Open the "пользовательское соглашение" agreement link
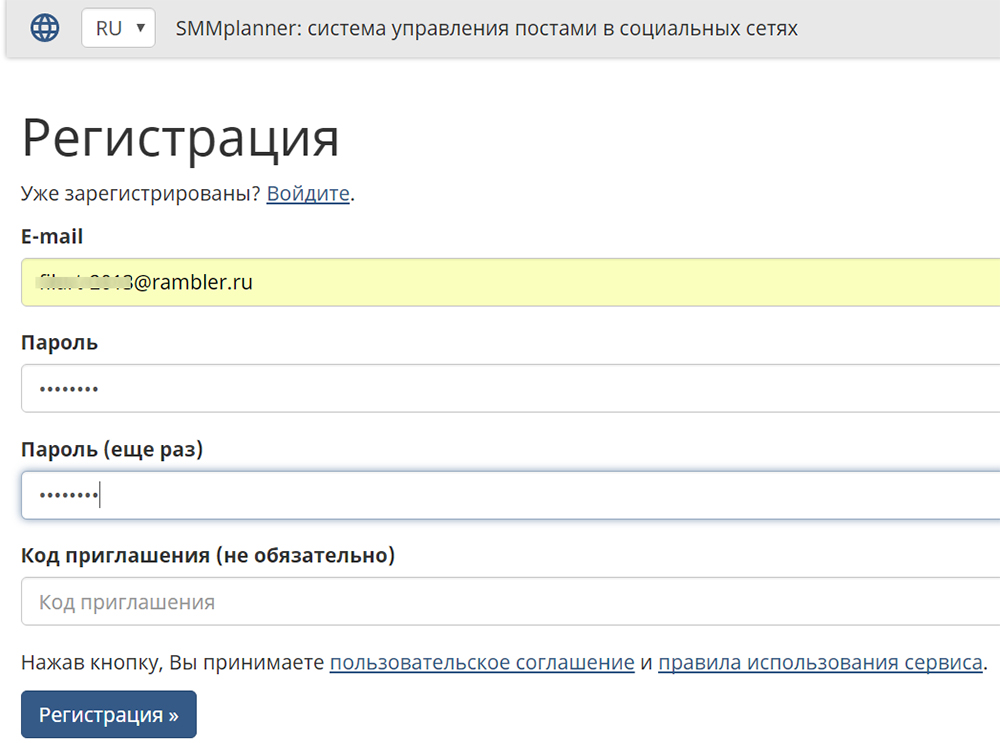The image size is (1000, 743). pyautogui.click(x=482, y=662)
